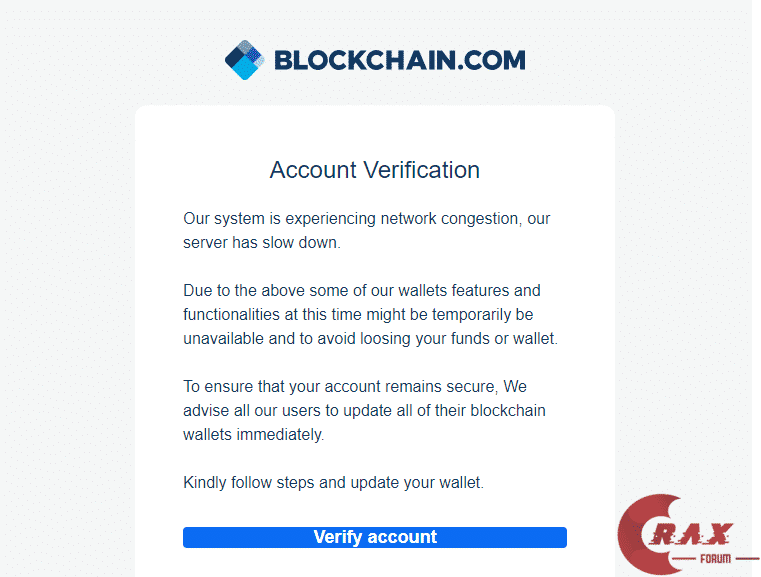
Task: Click the word 'Verify' on the blue button
Action: click(x=337, y=537)
